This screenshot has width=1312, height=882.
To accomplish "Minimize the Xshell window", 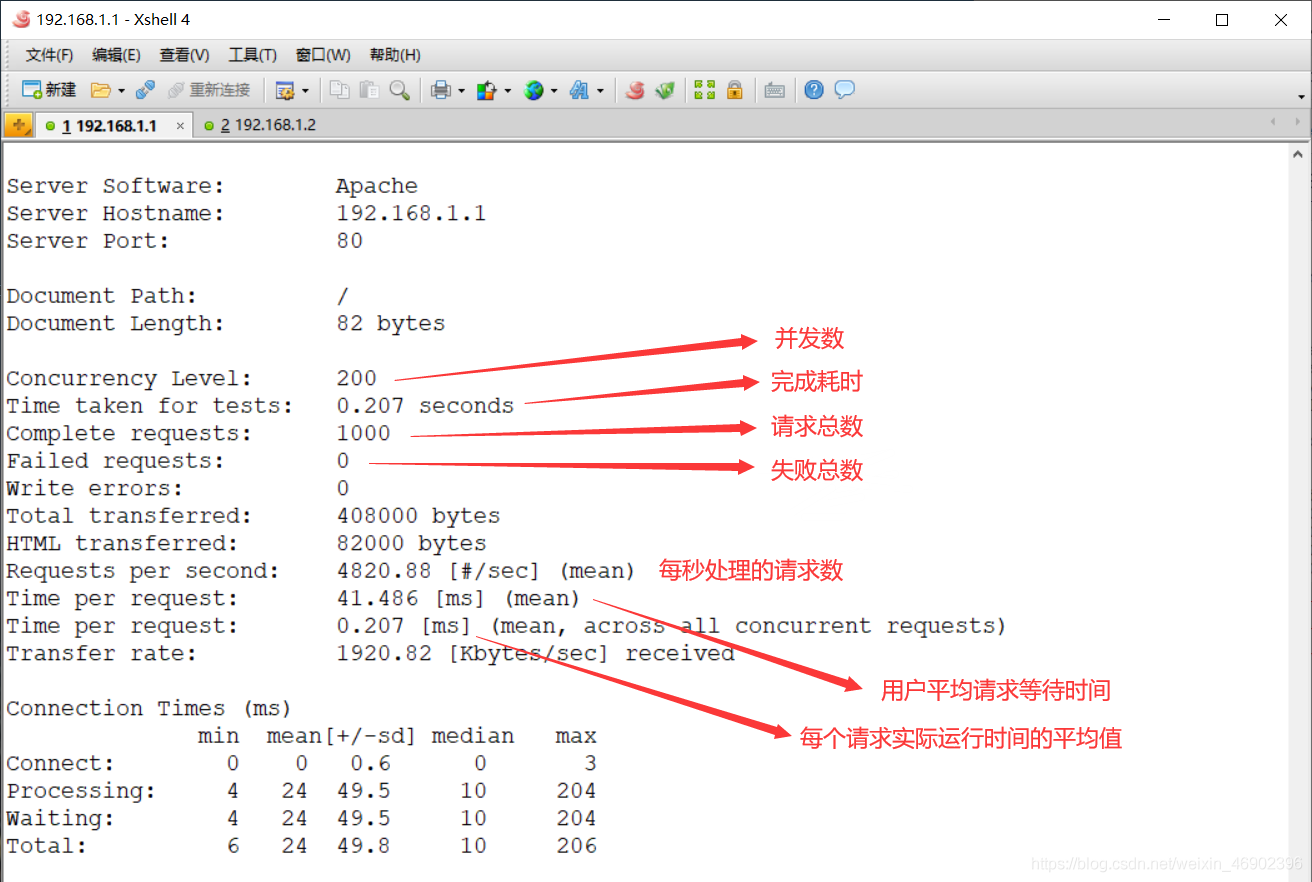I will tap(1162, 19).
